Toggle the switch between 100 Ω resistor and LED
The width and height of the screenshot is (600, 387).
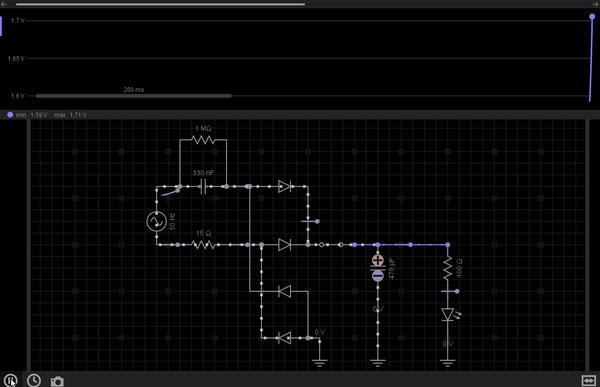(x=450, y=291)
